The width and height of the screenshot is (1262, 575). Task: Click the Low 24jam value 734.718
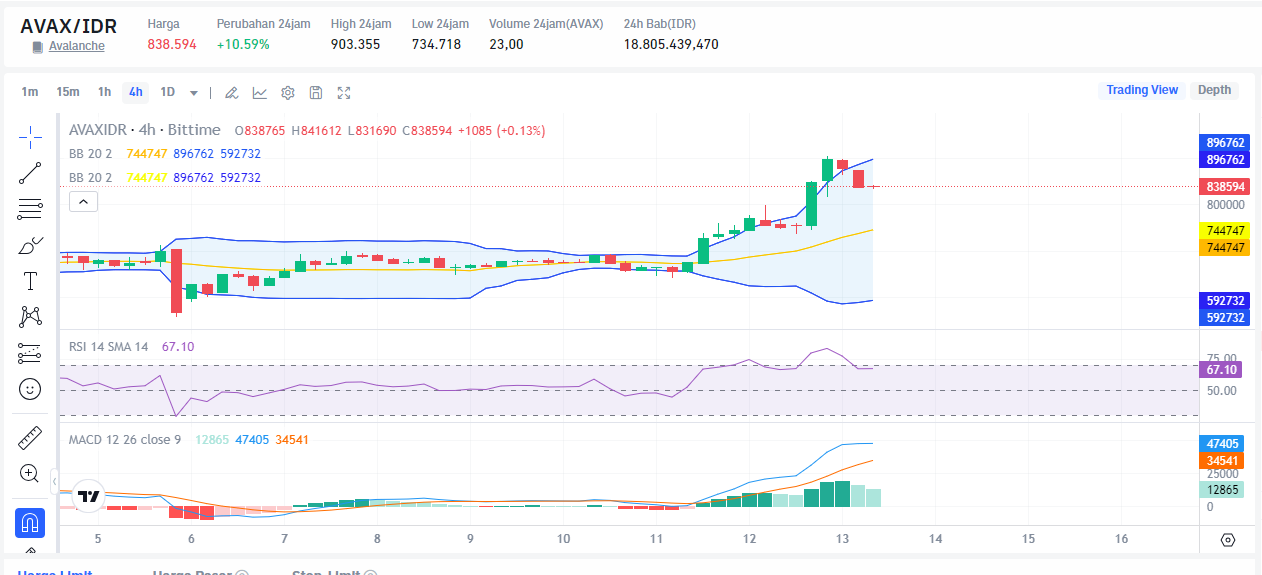coord(436,44)
